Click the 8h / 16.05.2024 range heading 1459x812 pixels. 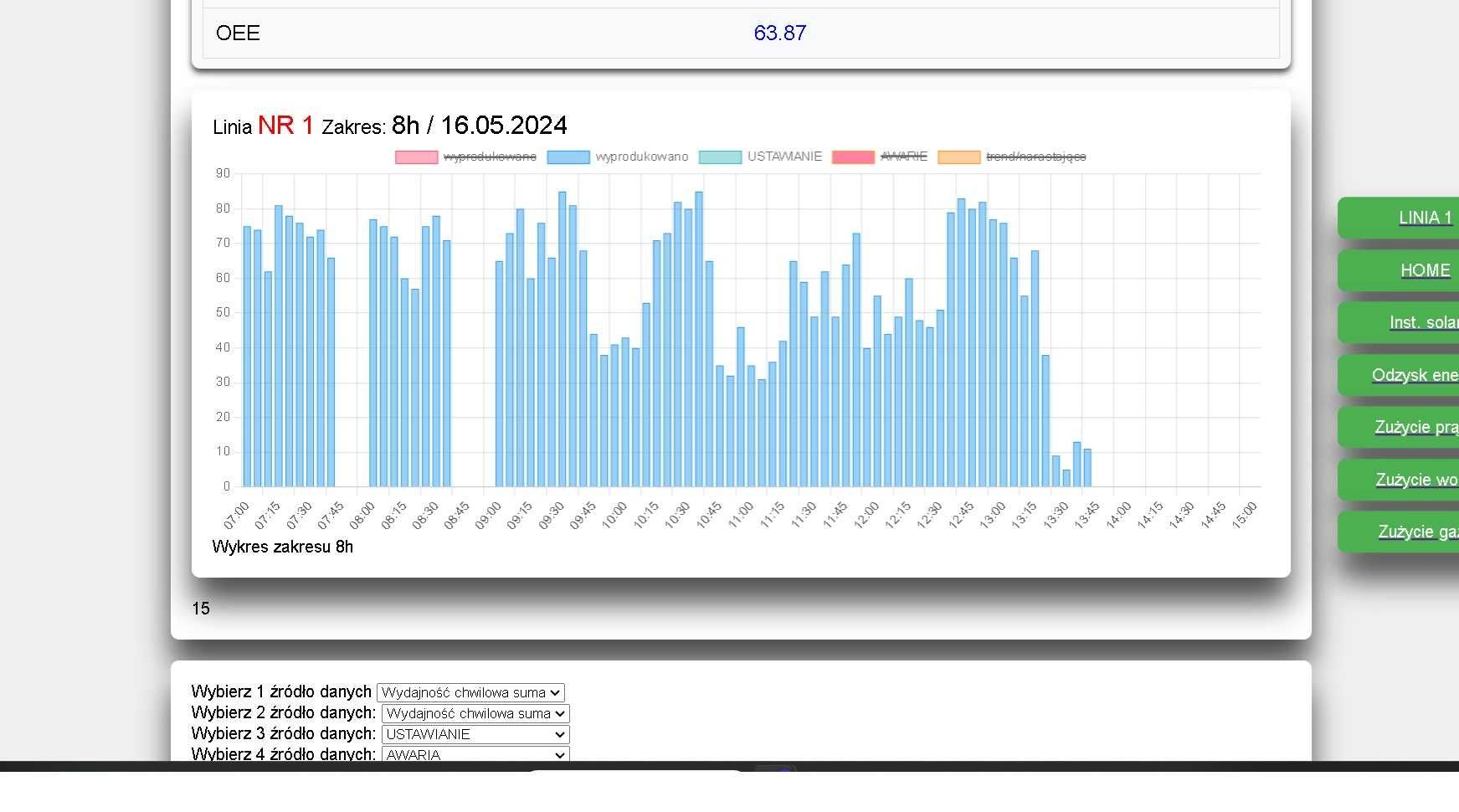[480, 126]
